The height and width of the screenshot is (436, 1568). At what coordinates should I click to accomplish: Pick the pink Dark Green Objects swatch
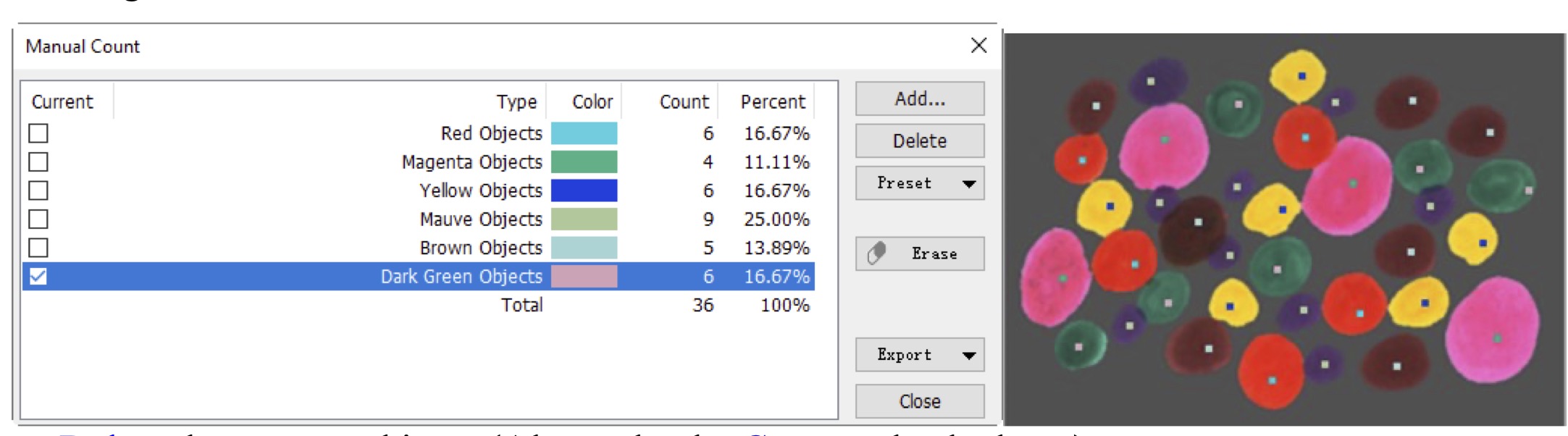(584, 276)
